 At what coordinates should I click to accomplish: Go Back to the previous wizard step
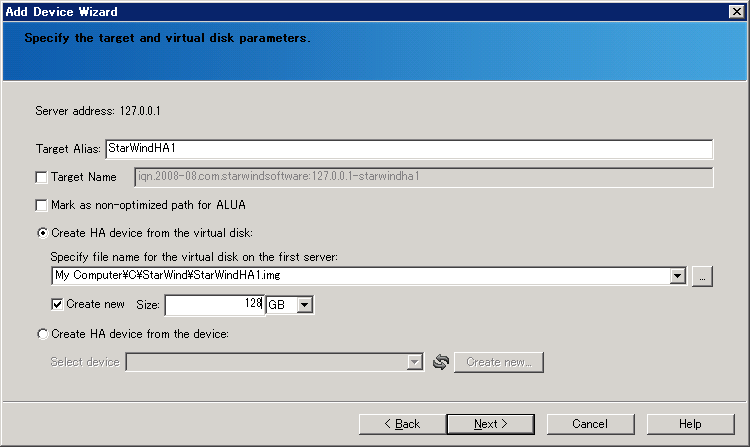click(x=402, y=424)
